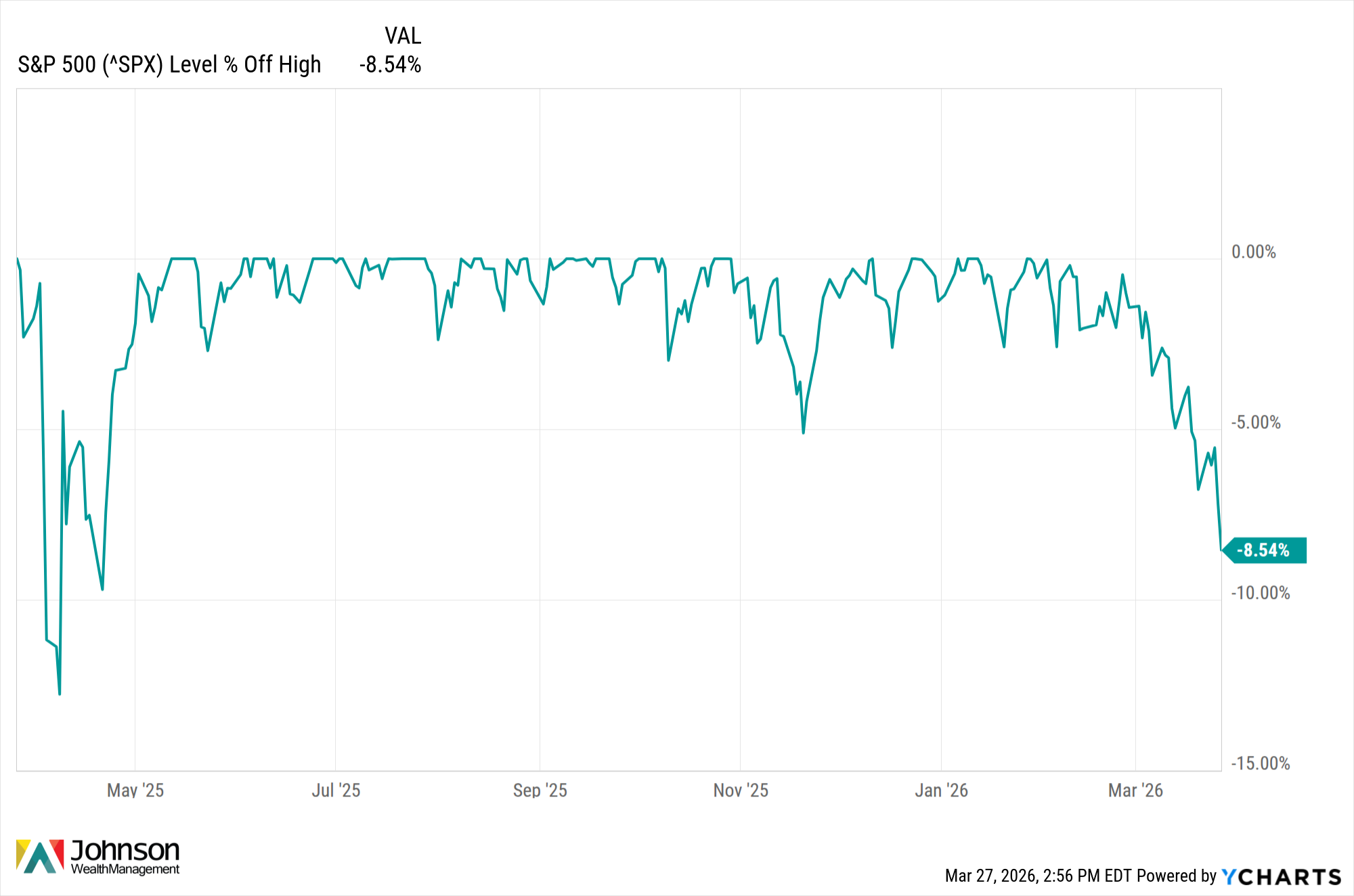Click the Nov '25 x-axis label

741,790
